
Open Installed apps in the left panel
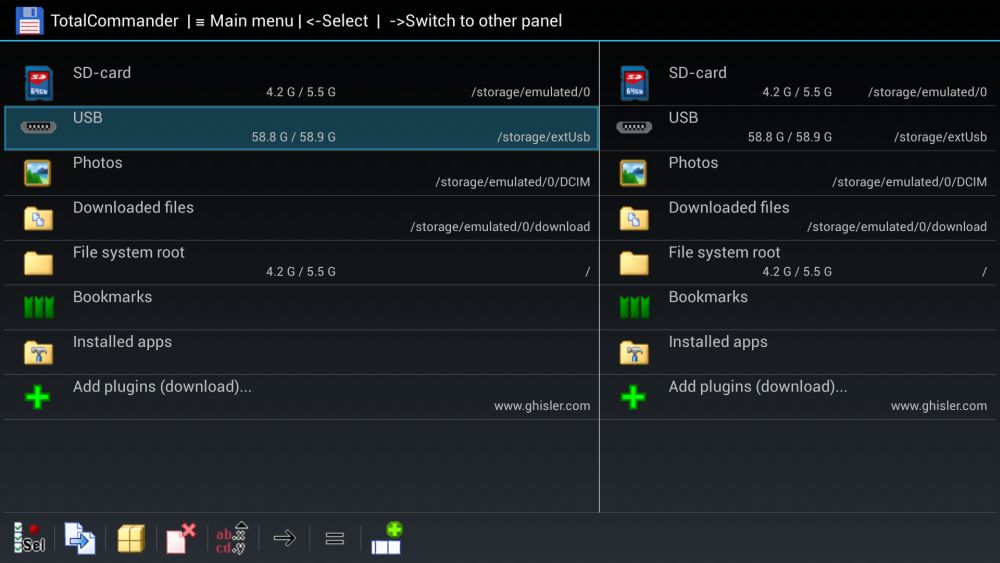coord(302,352)
